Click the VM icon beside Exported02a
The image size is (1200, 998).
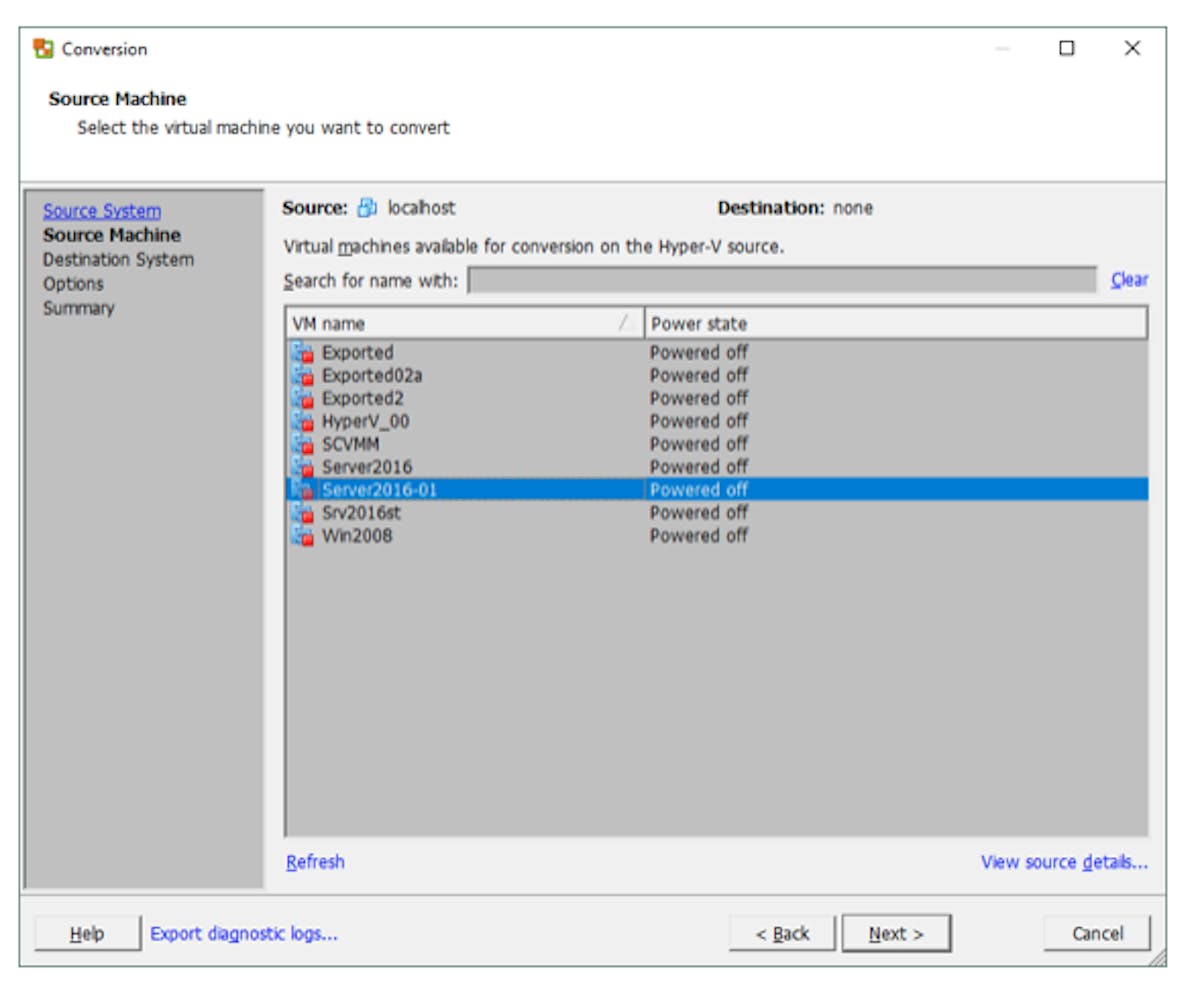(302, 376)
